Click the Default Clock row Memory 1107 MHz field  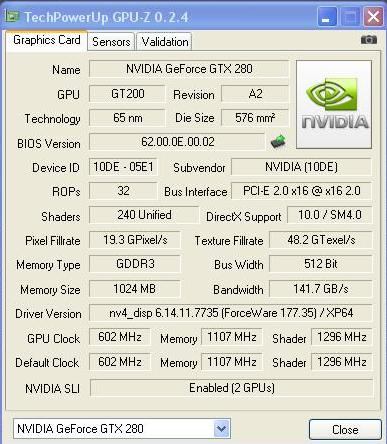point(231,362)
